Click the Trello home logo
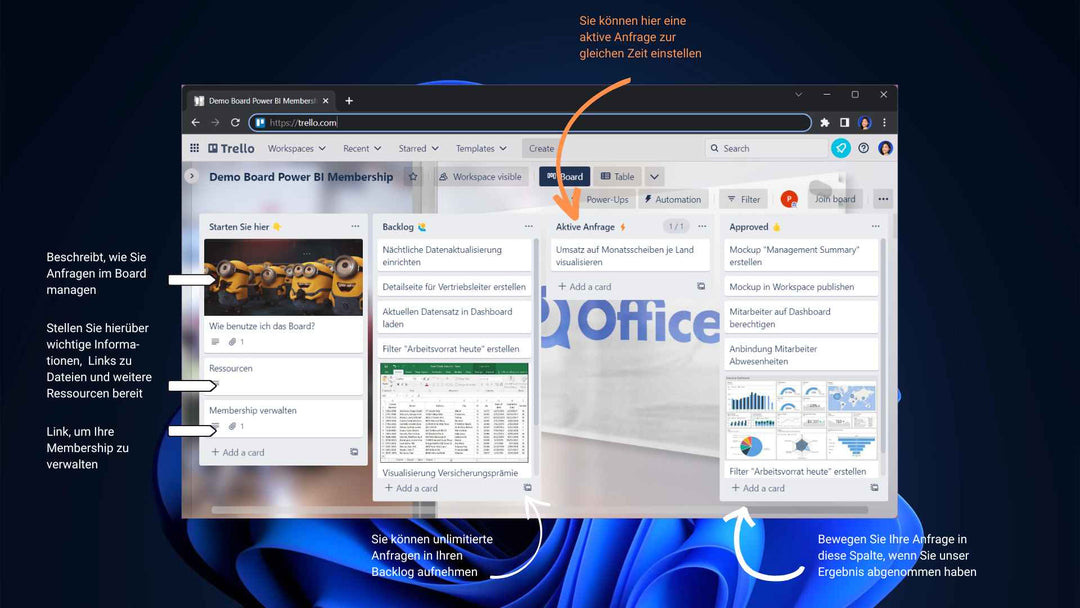The height and width of the screenshot is (608, 1080). [232, 148]
